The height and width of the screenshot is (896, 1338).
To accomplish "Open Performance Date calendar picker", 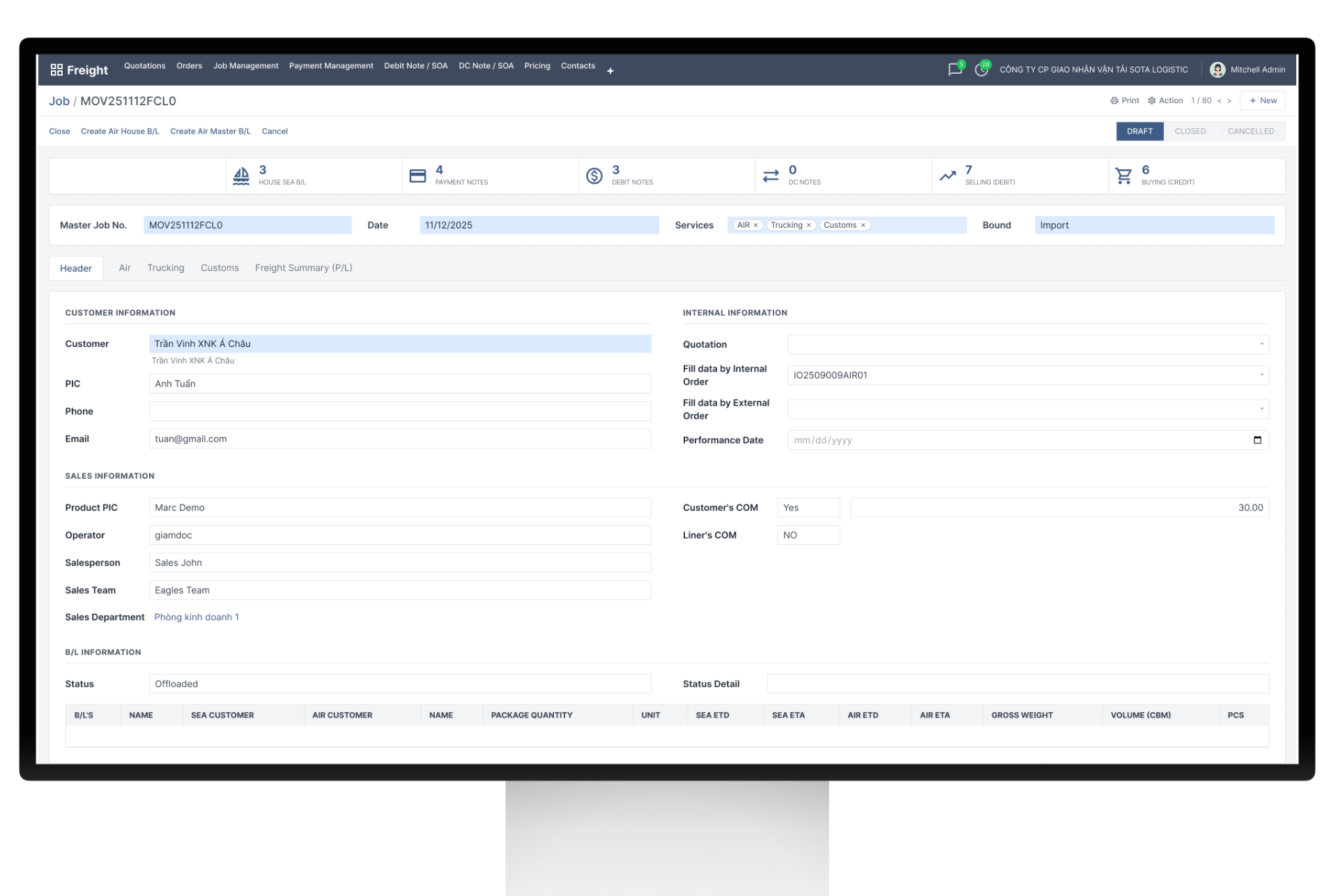I will click(x=1257, y=440).
